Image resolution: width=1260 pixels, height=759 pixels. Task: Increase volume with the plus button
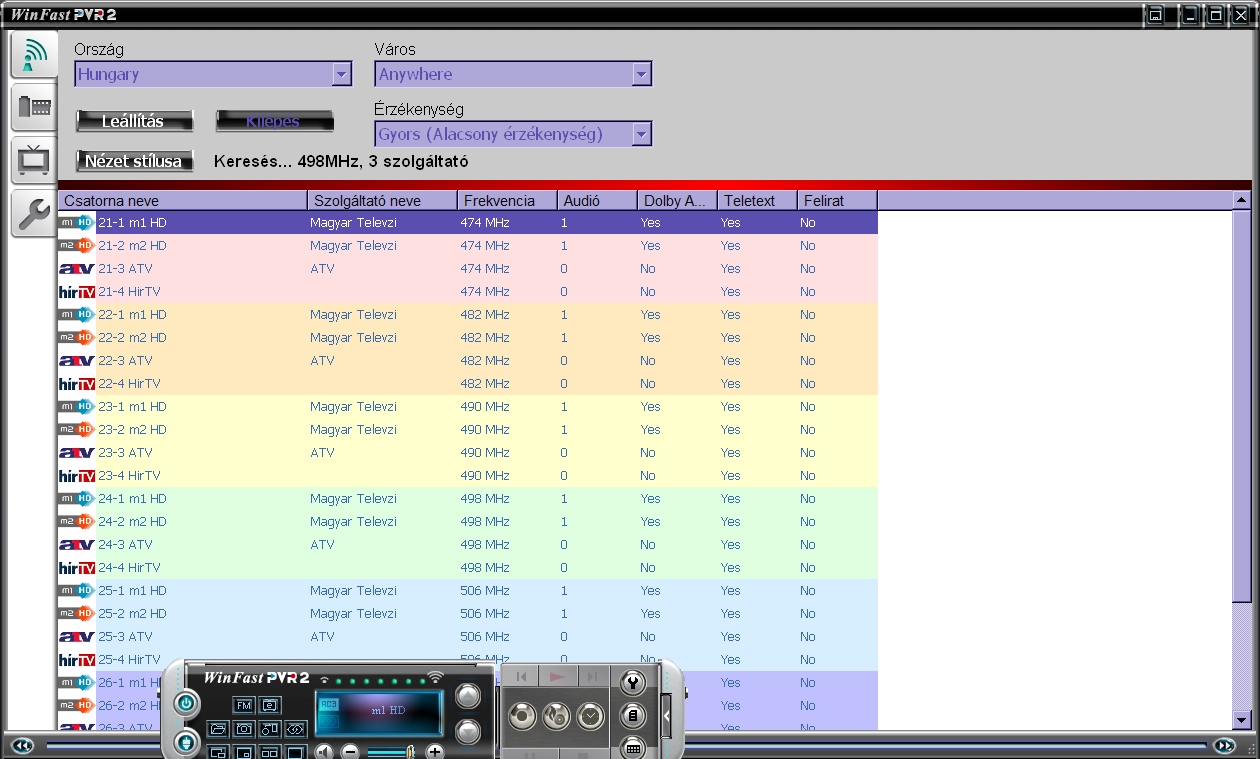click(435, 751)
